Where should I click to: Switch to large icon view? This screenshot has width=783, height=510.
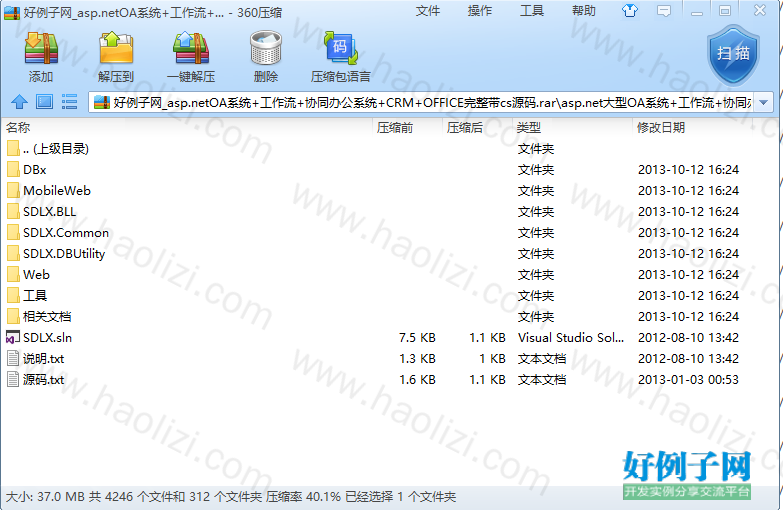coord(44,102)
